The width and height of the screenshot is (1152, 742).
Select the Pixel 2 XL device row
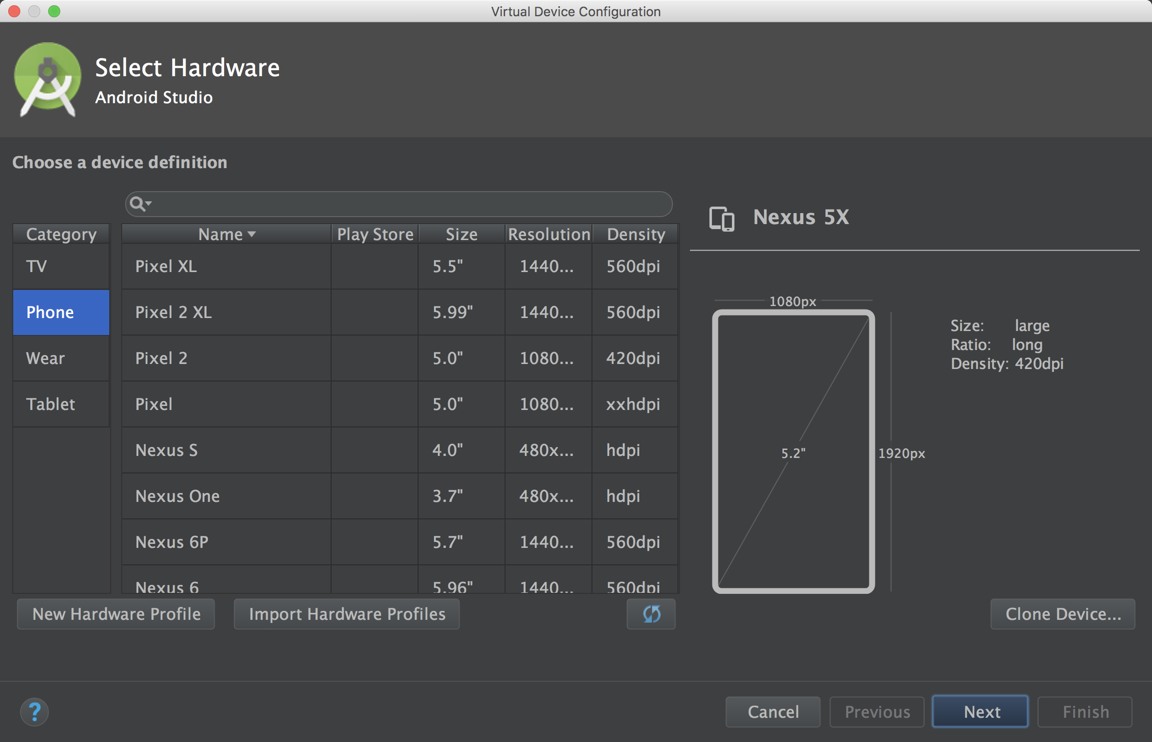pyautogui.click(x=400, y=312)
